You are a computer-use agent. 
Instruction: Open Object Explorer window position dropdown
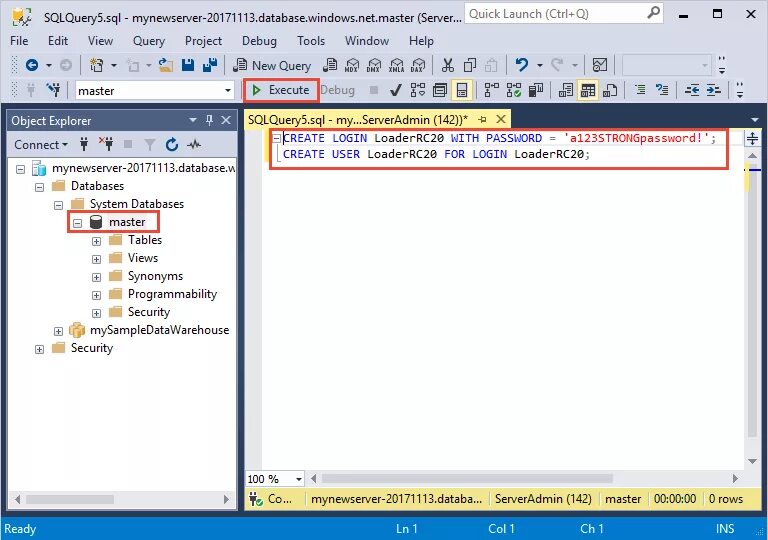coord(192,120)
